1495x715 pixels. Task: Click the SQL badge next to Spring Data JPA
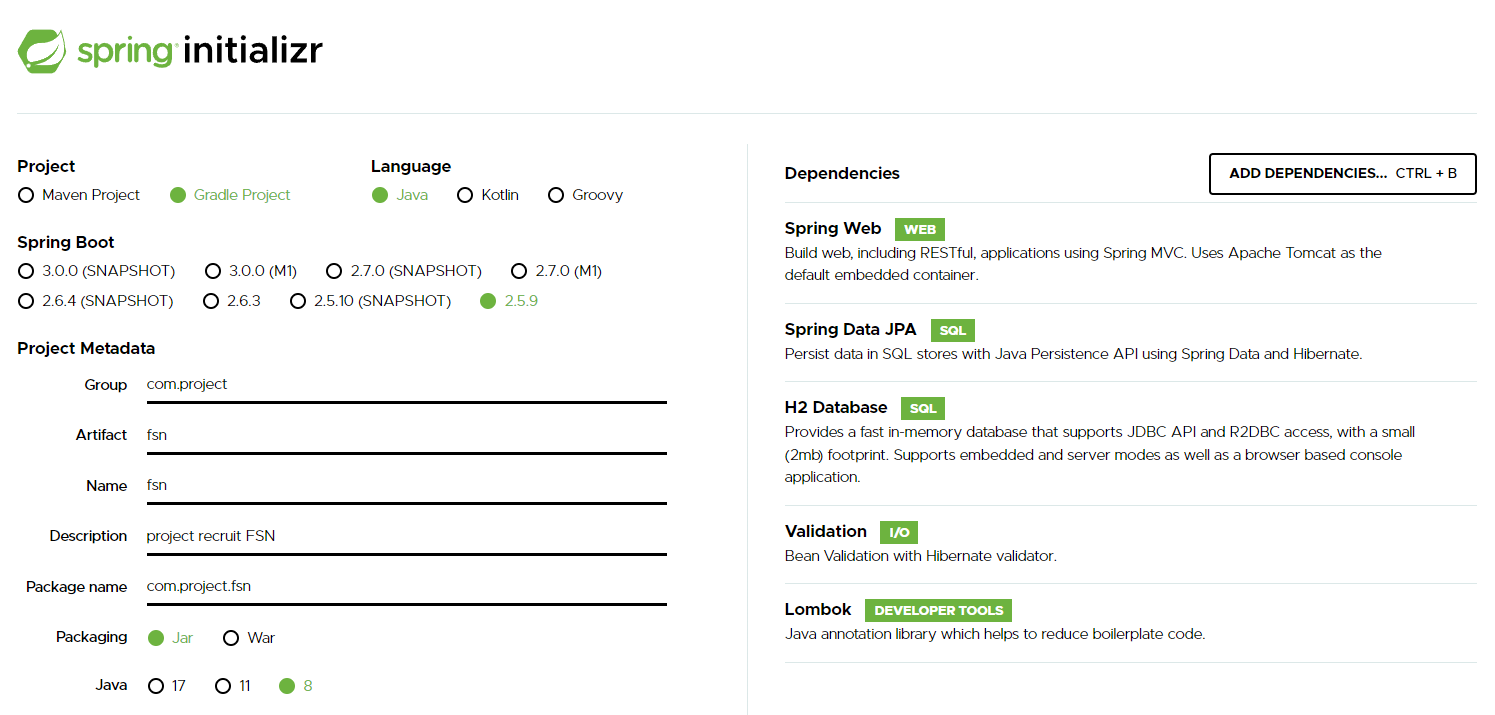click(x=951, y=330)
